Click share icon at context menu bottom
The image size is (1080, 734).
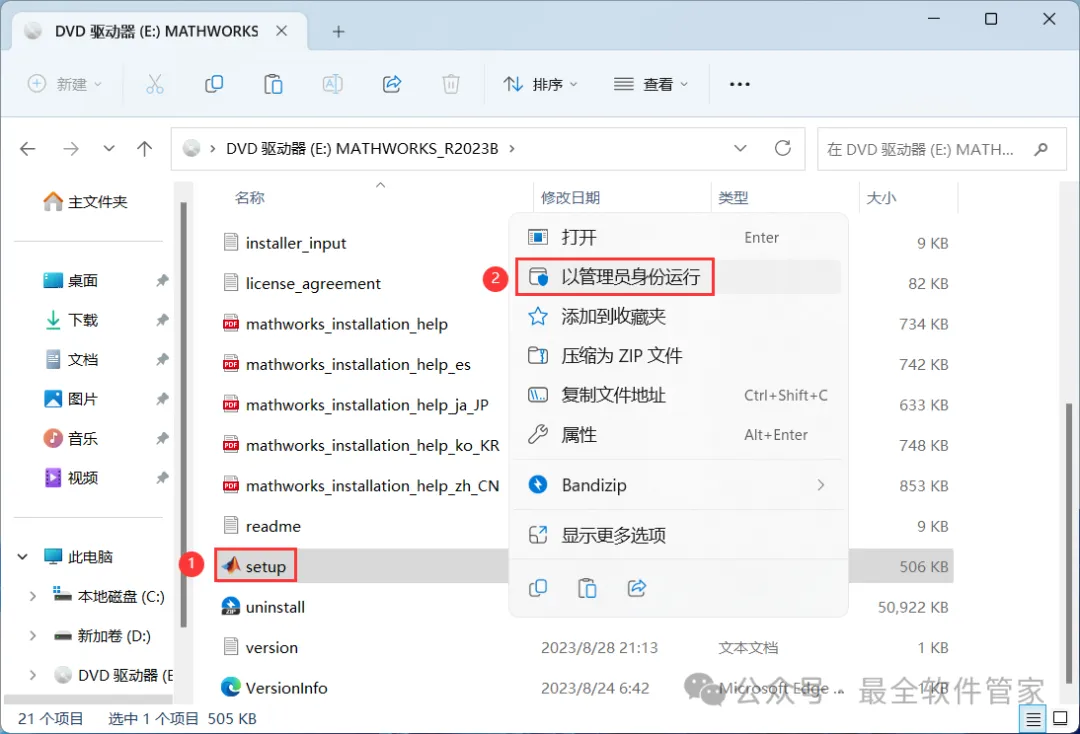pyautogui.click(x=637, y=588)
